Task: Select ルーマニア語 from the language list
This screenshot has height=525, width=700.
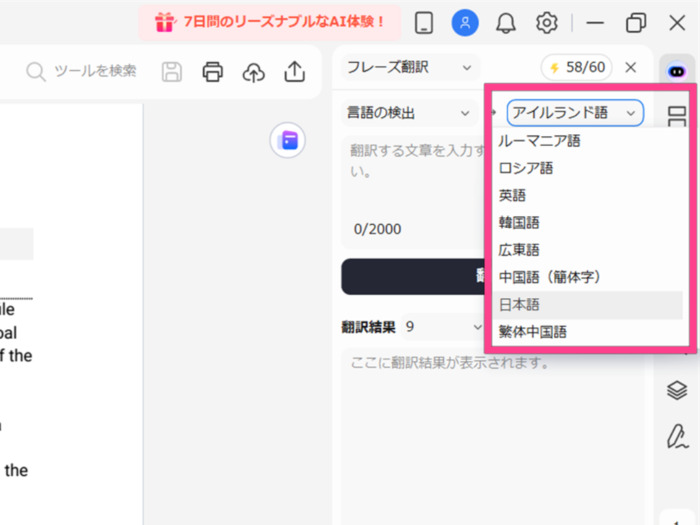Action: (588, 141)
